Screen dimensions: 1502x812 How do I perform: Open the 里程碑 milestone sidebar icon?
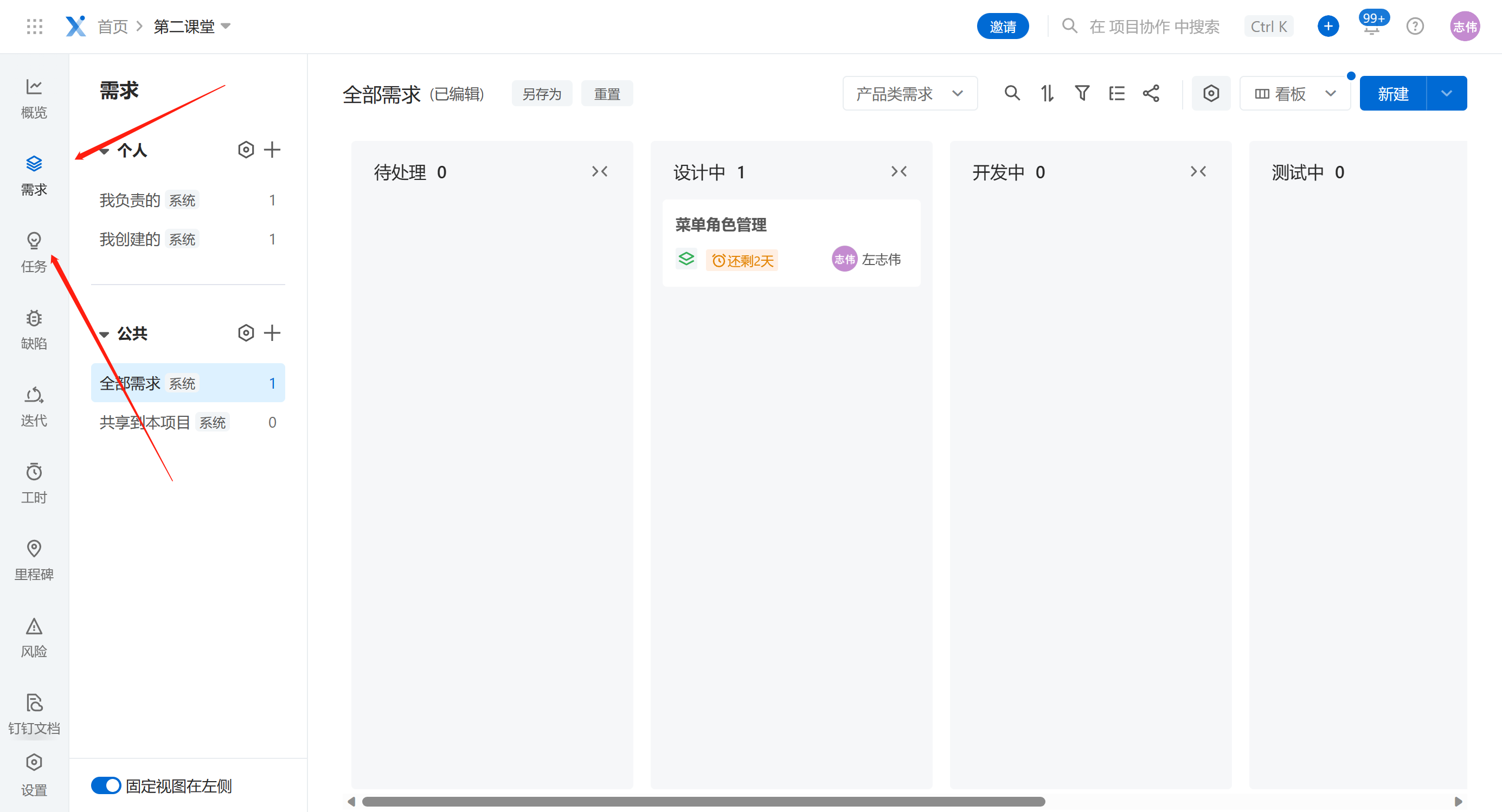[34, 559]
